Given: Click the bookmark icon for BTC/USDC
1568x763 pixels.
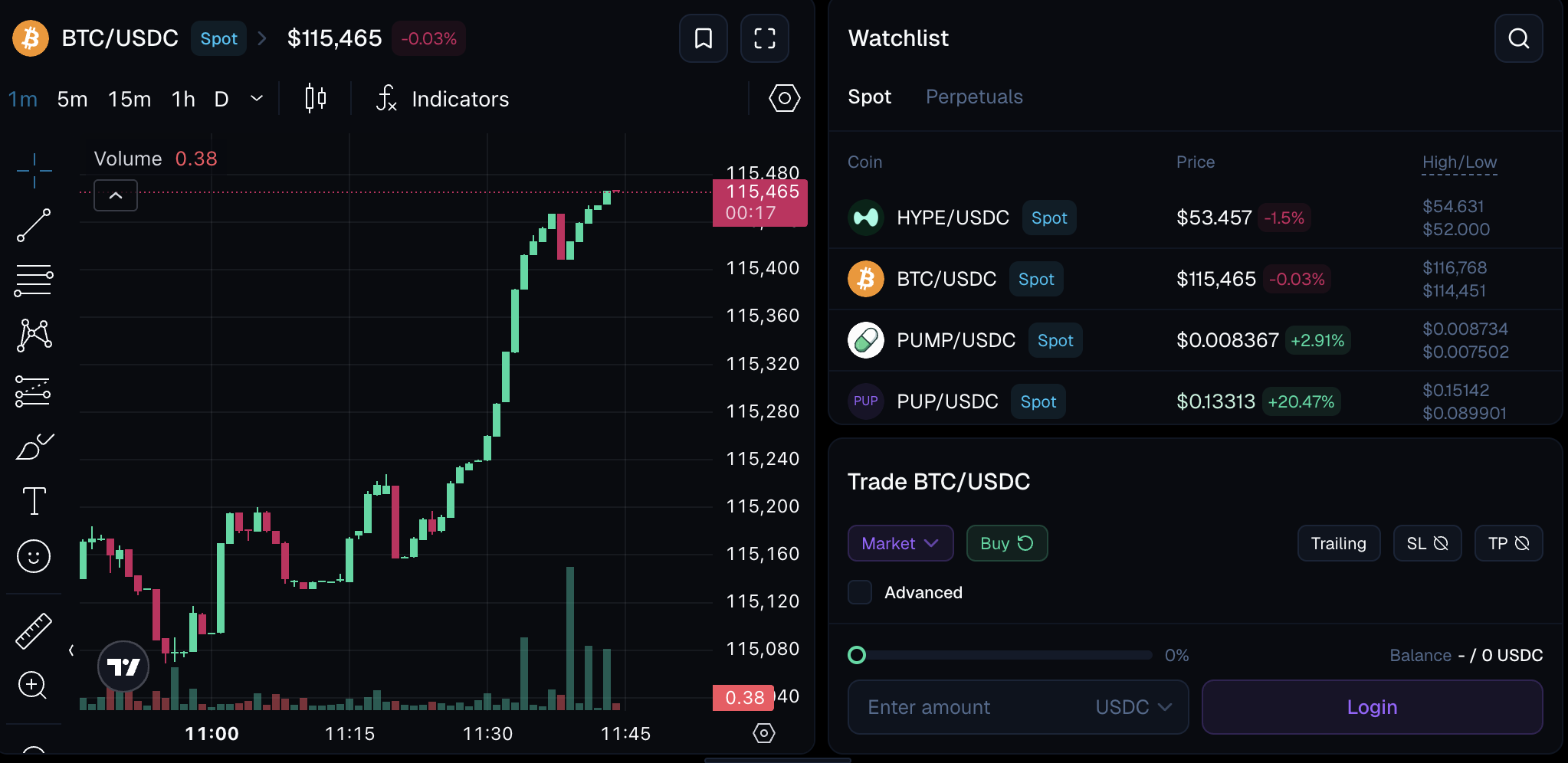Looking at the screenshot, I should click(x=703, y=38).
